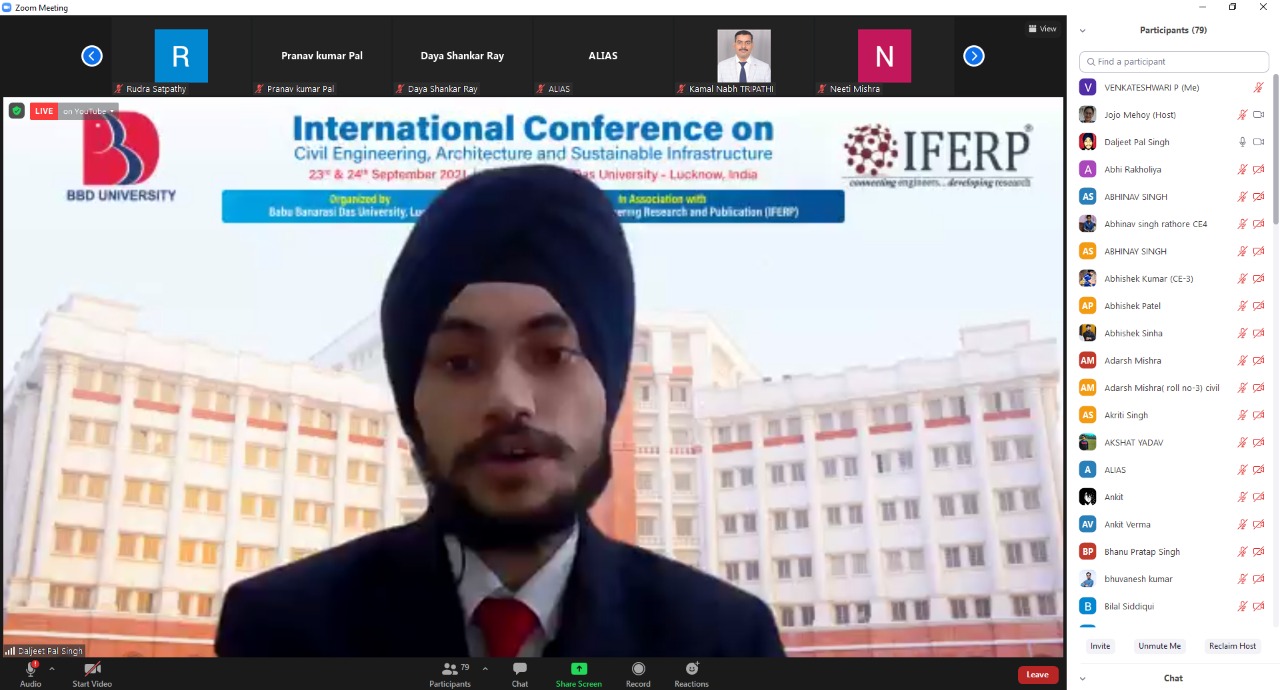
Task: Click the video-off icon beside Abhishek Patel
Action: 1259,306
